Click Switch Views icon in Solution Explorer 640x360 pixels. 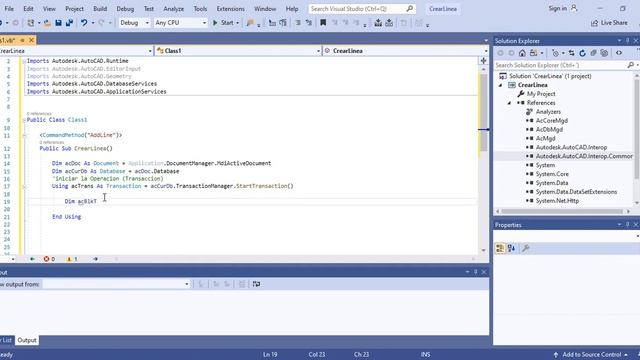coord(533,53)
